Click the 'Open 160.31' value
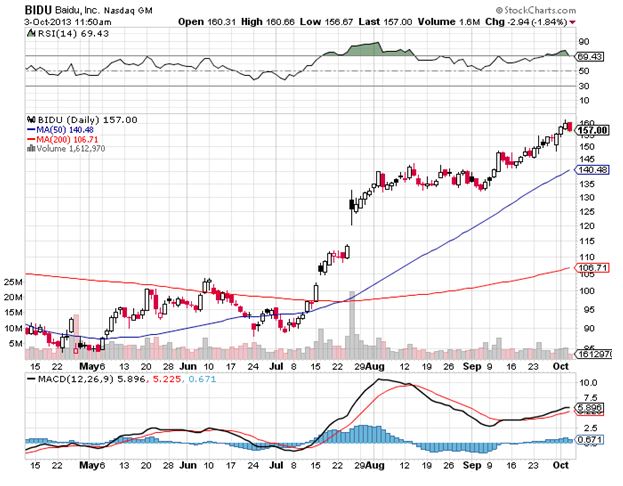 207,22
